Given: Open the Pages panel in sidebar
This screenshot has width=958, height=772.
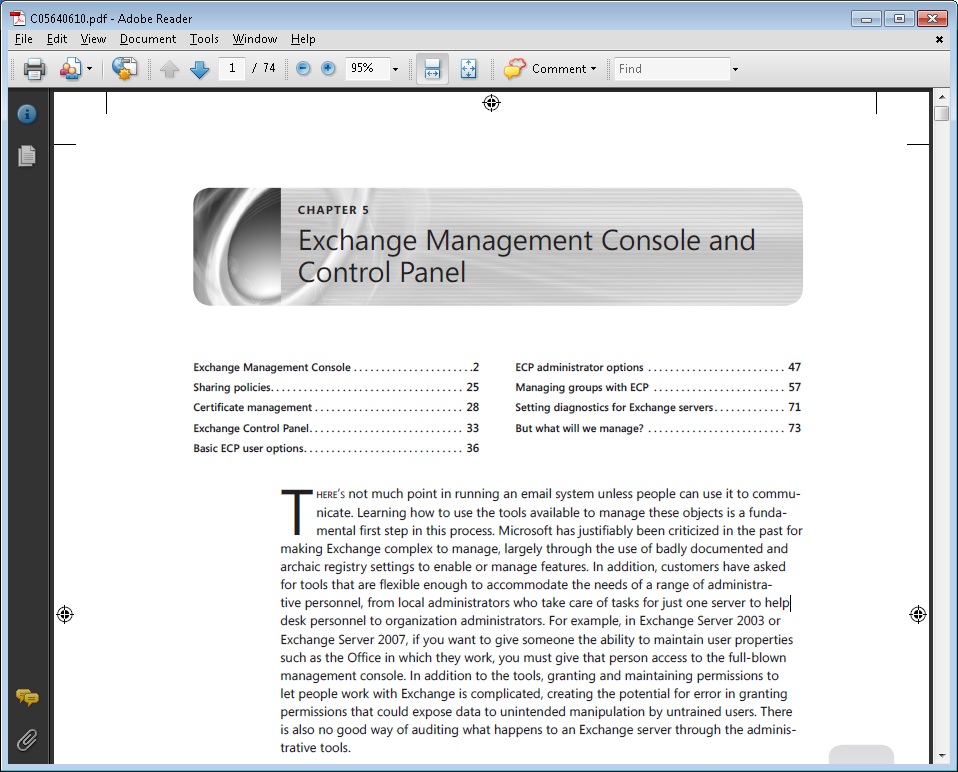Looking at the screenshot, I should coord(27,156).
